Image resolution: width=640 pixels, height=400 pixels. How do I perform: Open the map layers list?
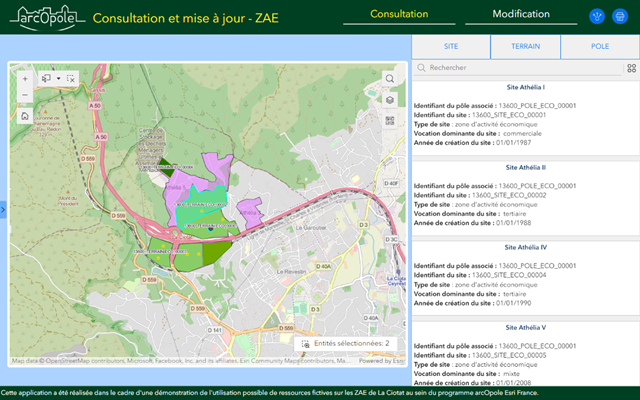(390, 100)
